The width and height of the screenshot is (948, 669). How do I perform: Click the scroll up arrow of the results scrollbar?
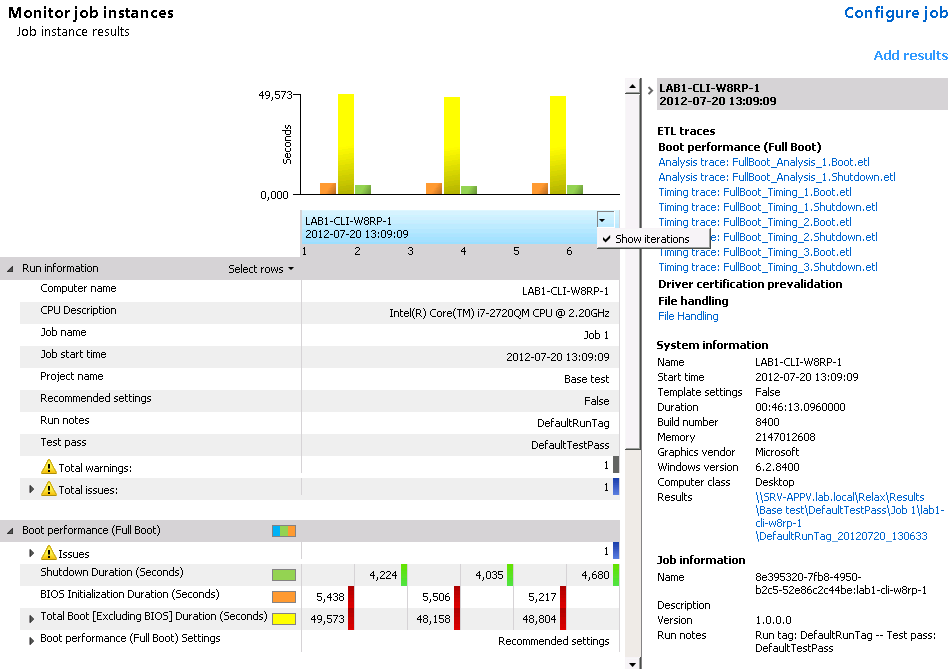631,88
